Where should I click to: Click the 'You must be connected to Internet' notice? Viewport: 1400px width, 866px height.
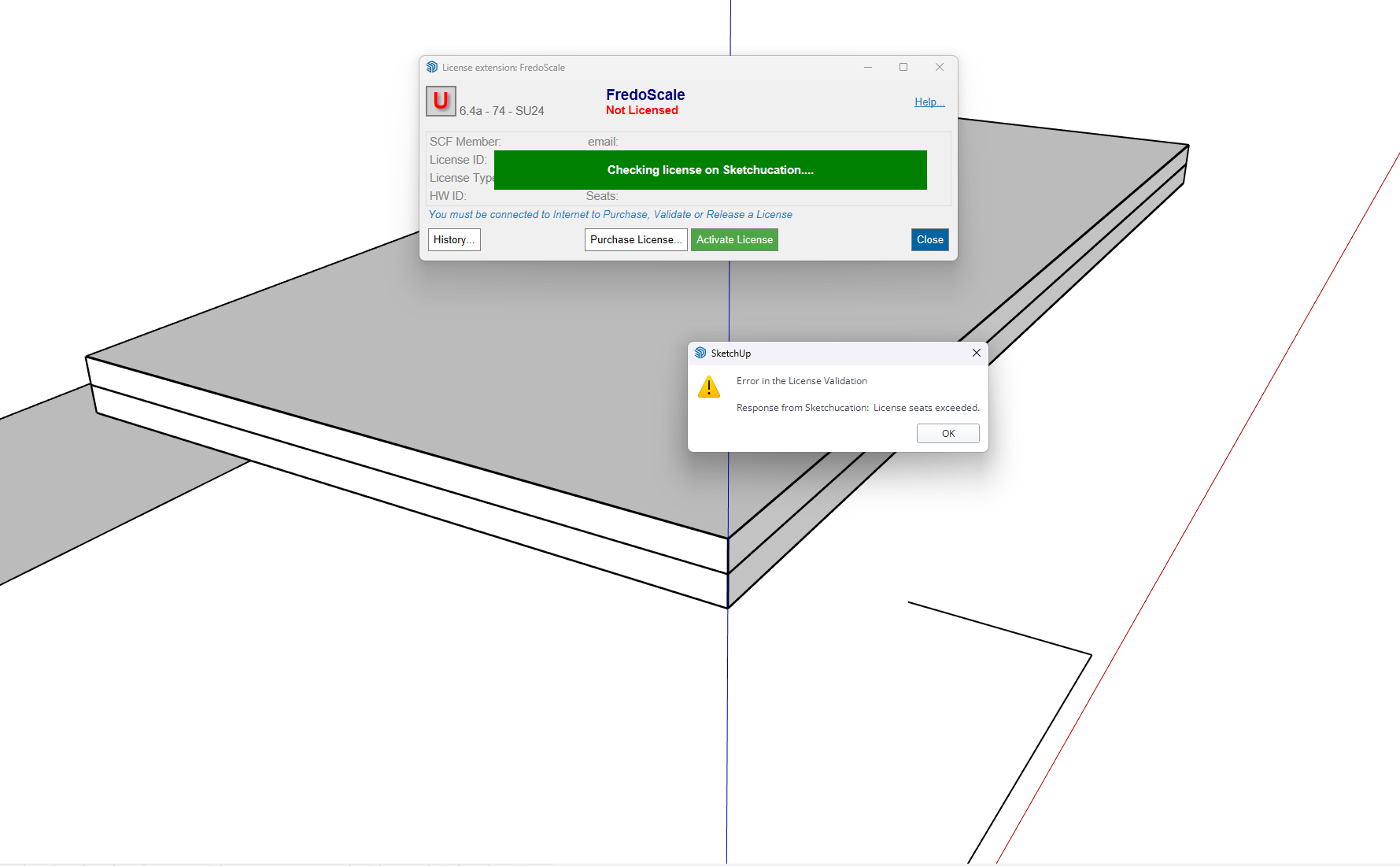pos(611,214)
